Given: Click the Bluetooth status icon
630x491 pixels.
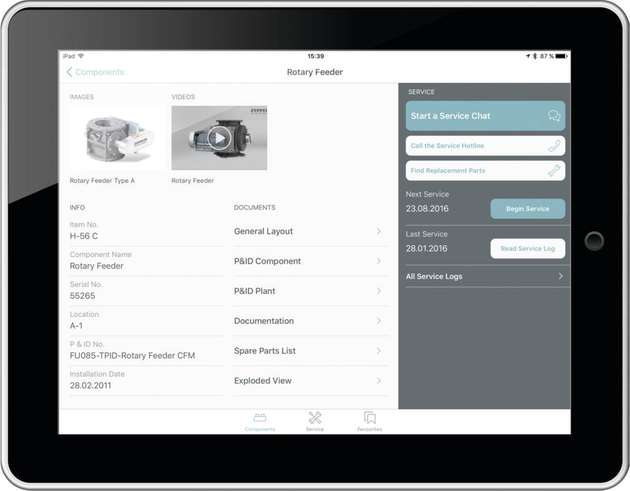Looking at the screenshot, I should (535, 56).
